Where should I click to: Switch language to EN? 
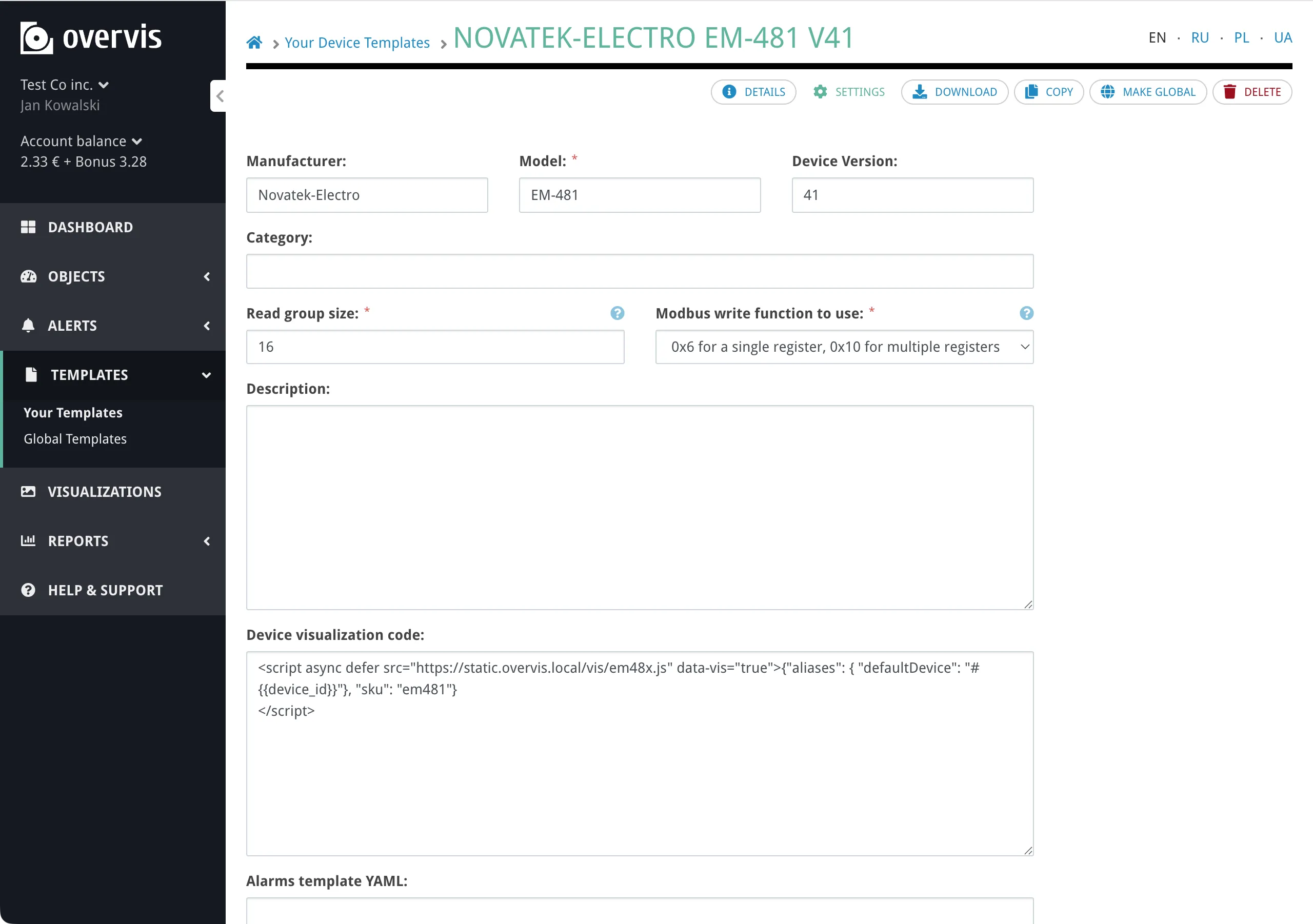(1157, 38)
